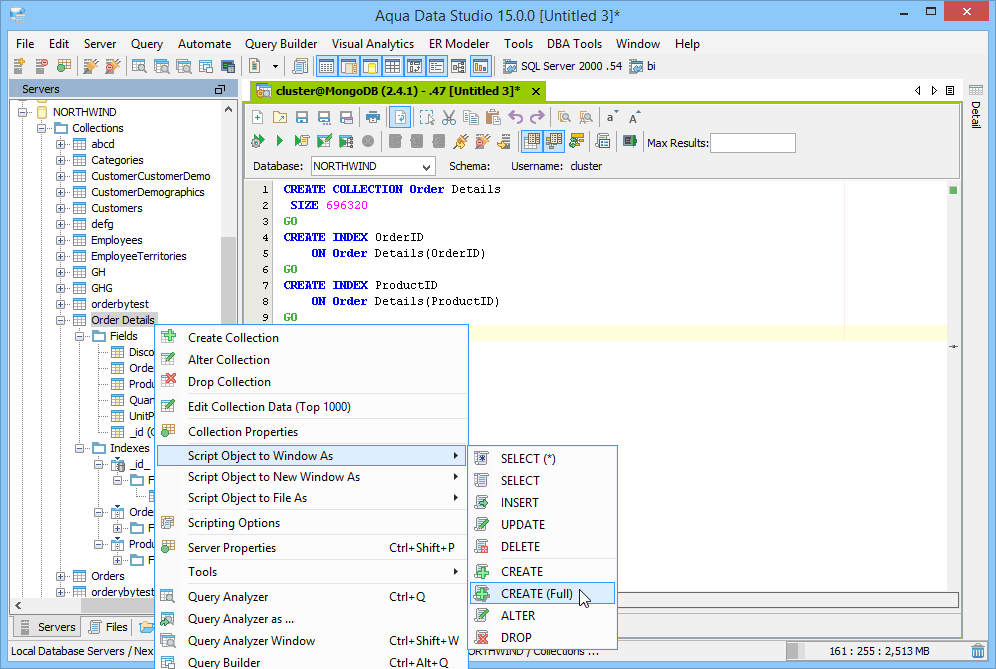Open the Query Builder menu
996x669 pixels.
coord(281,44)
